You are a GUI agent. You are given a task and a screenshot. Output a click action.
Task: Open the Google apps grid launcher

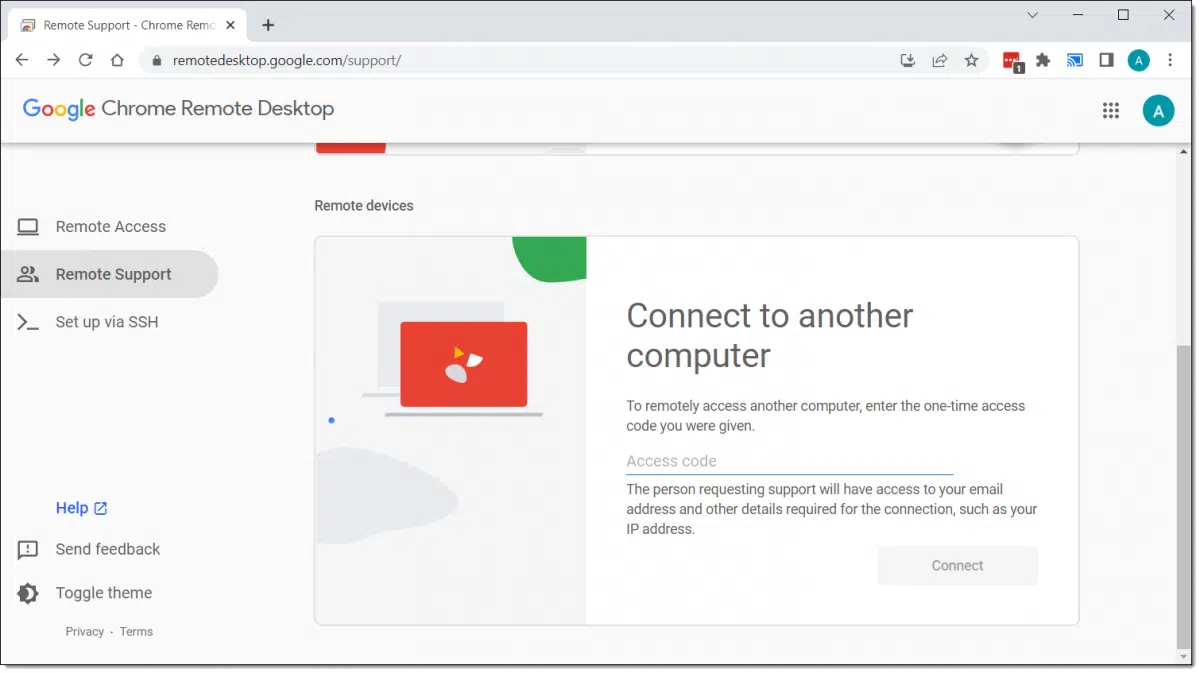point(1110,111)
